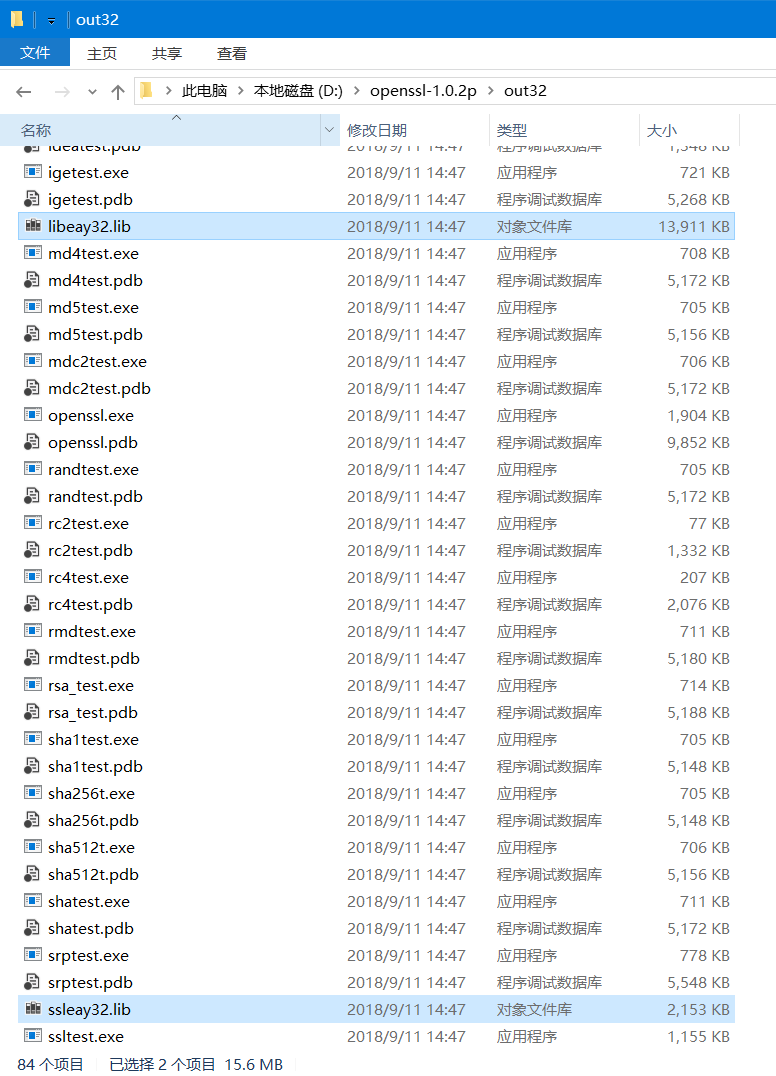Viewport: 776px width, 1076px height.
Task: Select the srptest.pdb file name
Action: click(90, 982)
